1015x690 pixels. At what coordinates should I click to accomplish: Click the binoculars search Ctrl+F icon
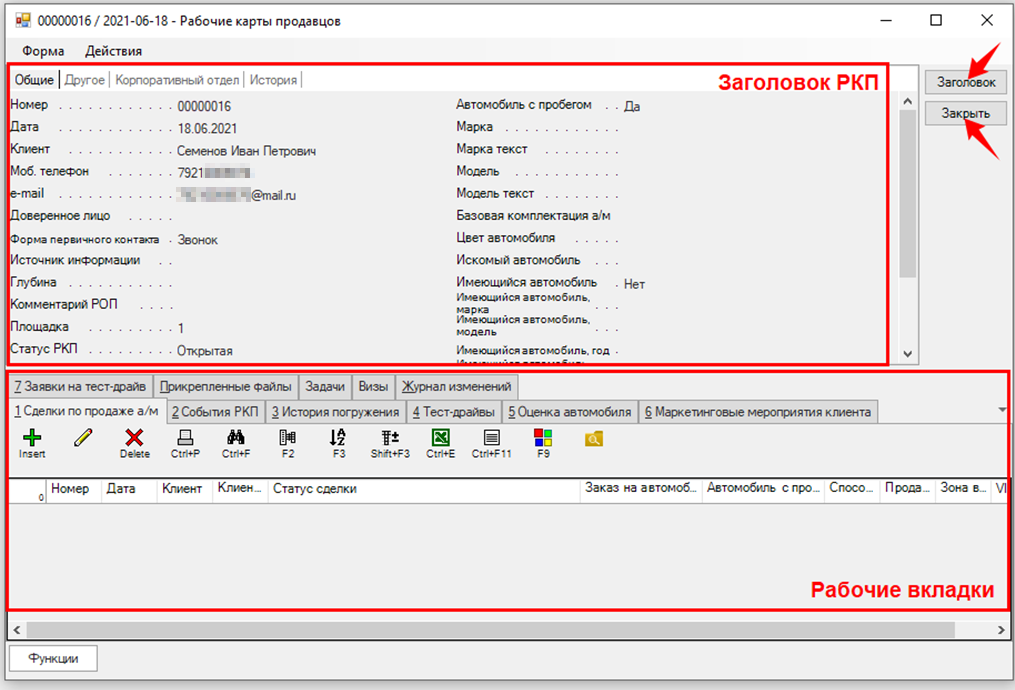[x=236, y=438]
